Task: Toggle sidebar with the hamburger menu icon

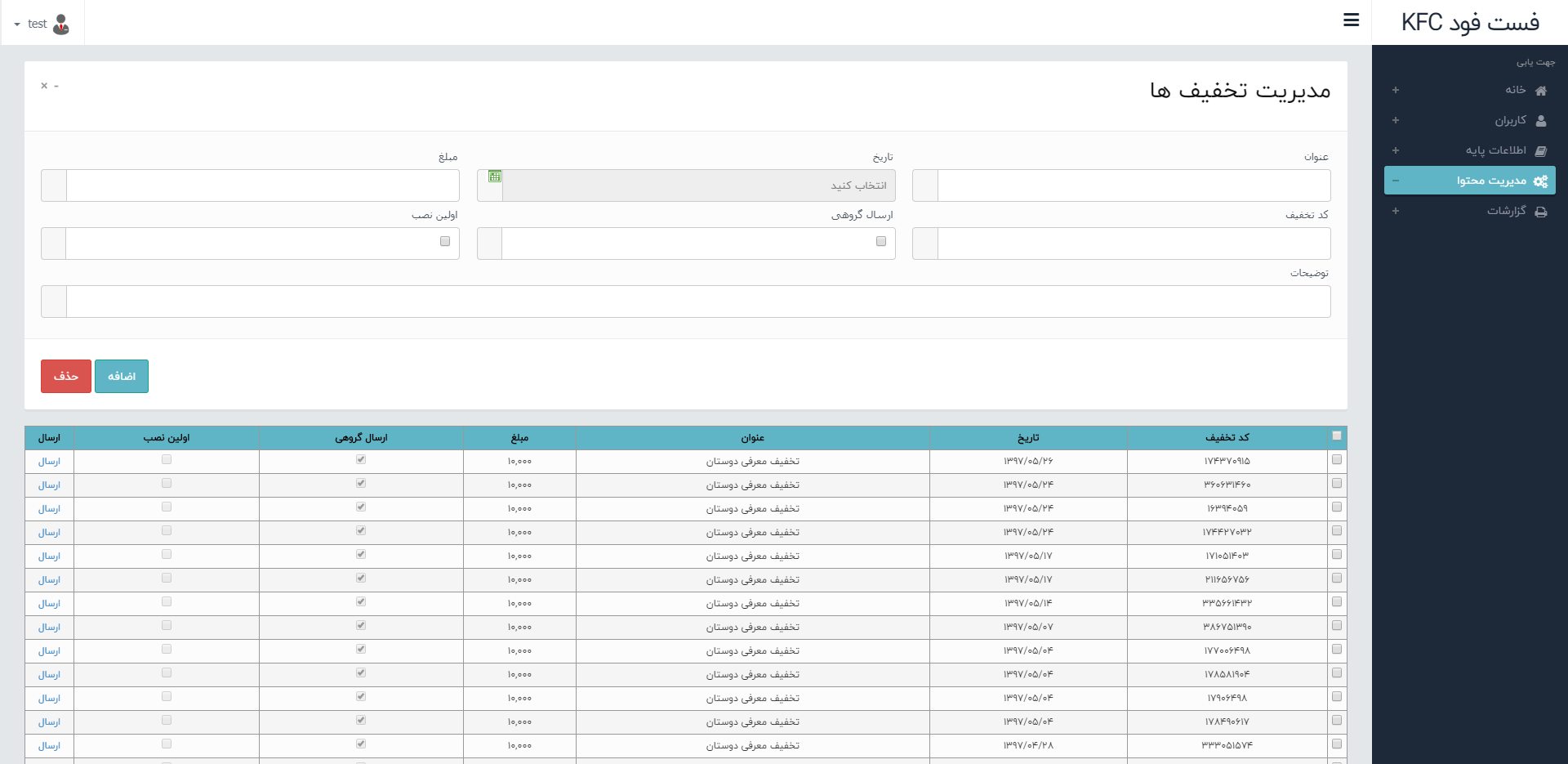Action: point(1352,20)
